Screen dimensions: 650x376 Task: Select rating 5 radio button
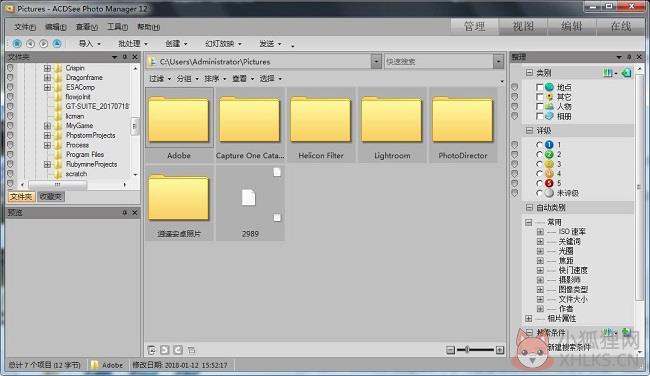(539, 183)
